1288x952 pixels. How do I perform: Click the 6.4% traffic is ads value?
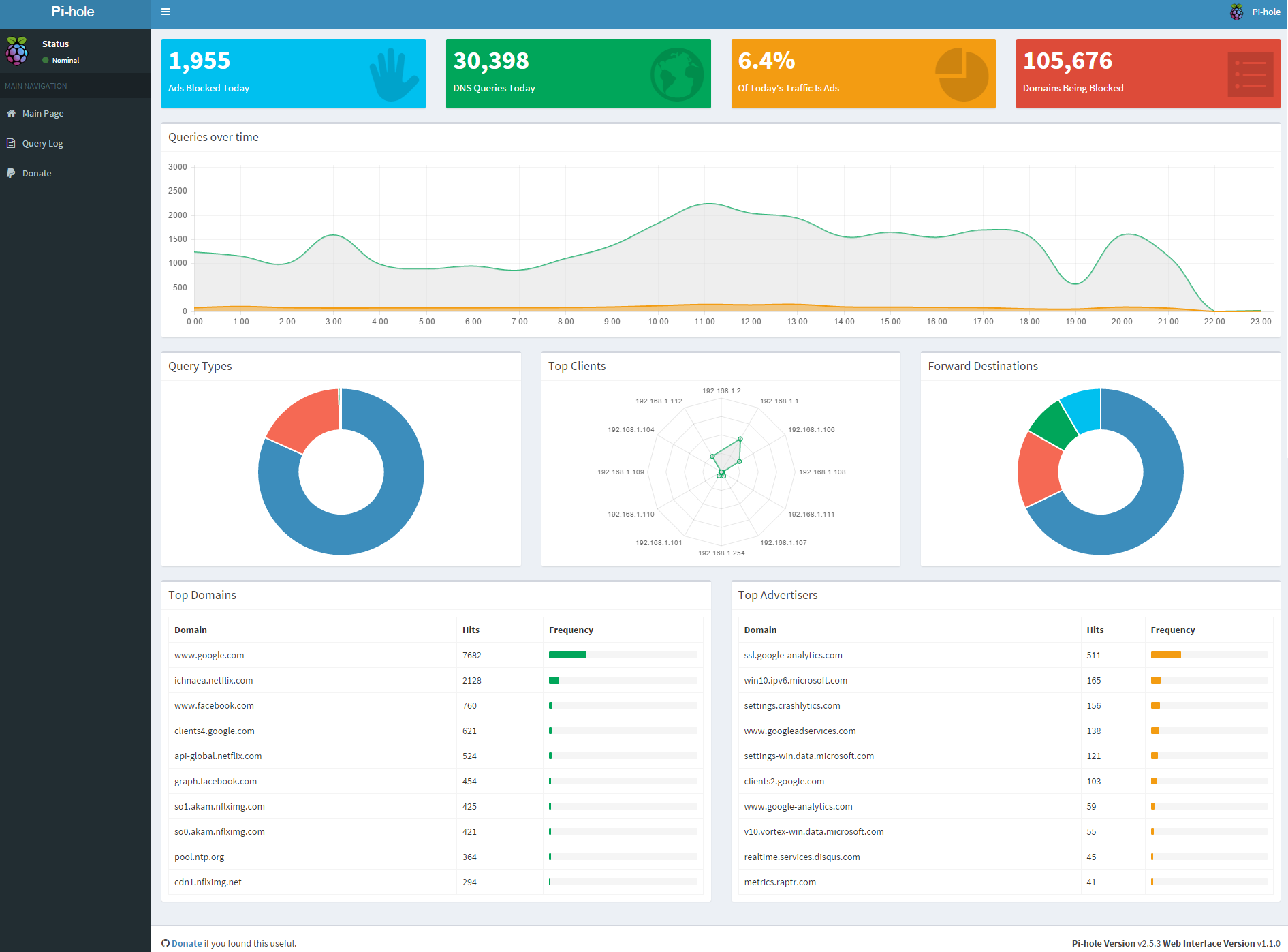click(x=767, y=61)
